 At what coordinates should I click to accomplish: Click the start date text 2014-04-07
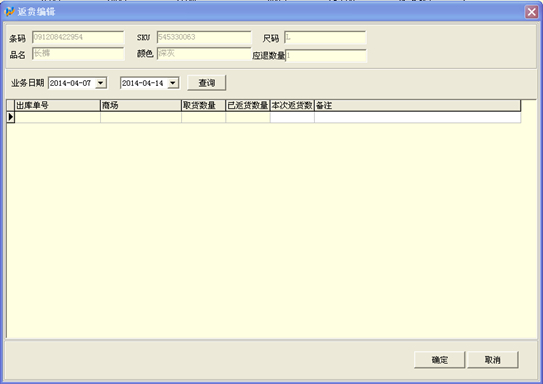pyautogui.click(x=70, y=83)
